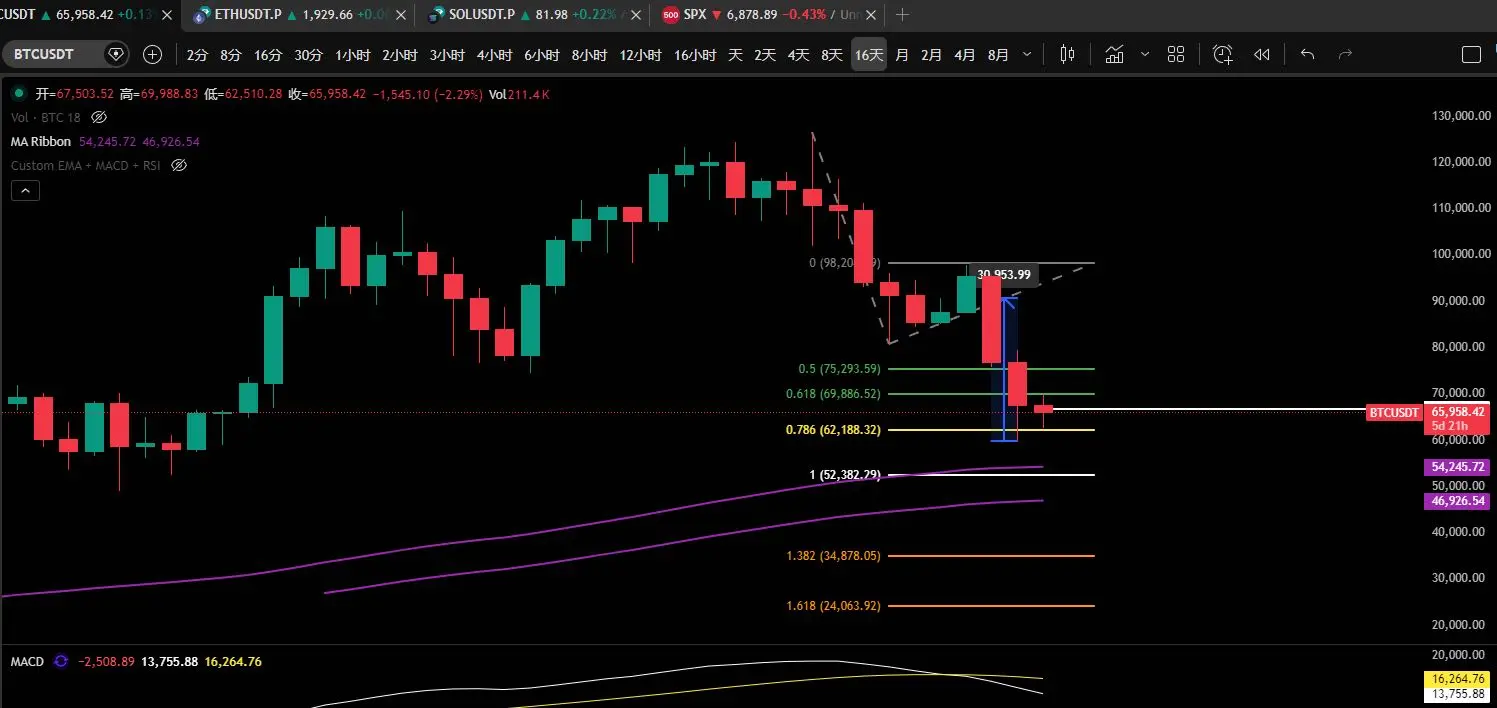Click the BTCUSDT price label on the axis
Image resolution: width=1497 pixels, height=708 pixels.
[x=1394, y=412]
